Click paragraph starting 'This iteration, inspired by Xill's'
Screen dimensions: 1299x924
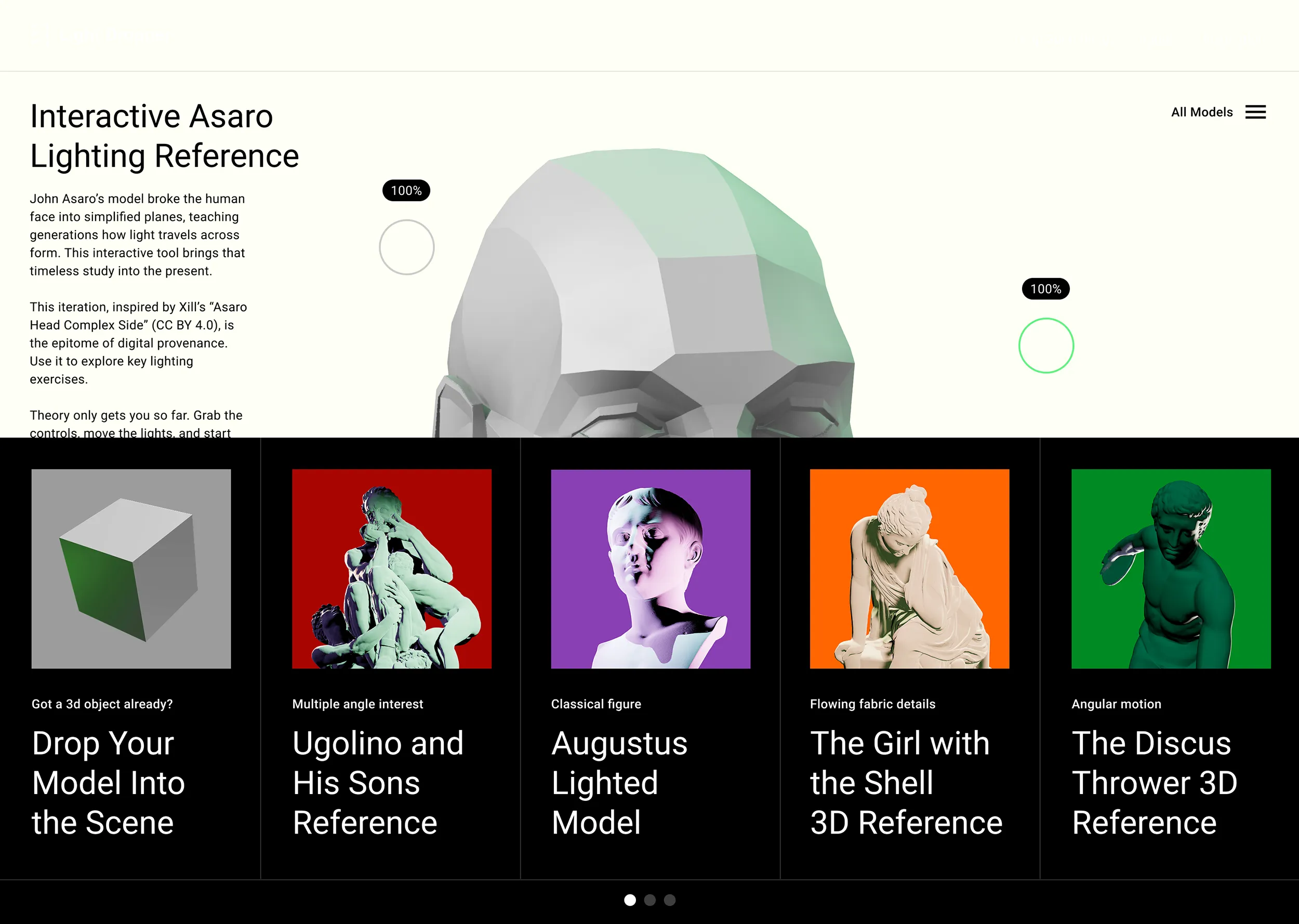pyautogui.click(x=138, y=343)
